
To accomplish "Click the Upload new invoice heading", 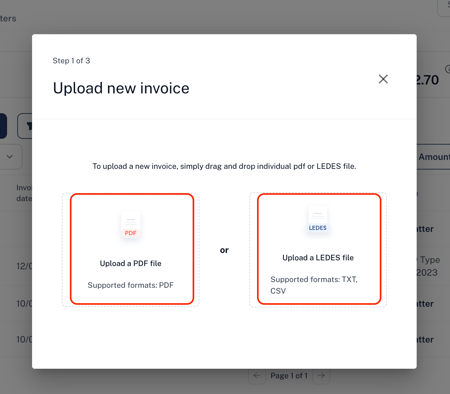I will 121,88.
